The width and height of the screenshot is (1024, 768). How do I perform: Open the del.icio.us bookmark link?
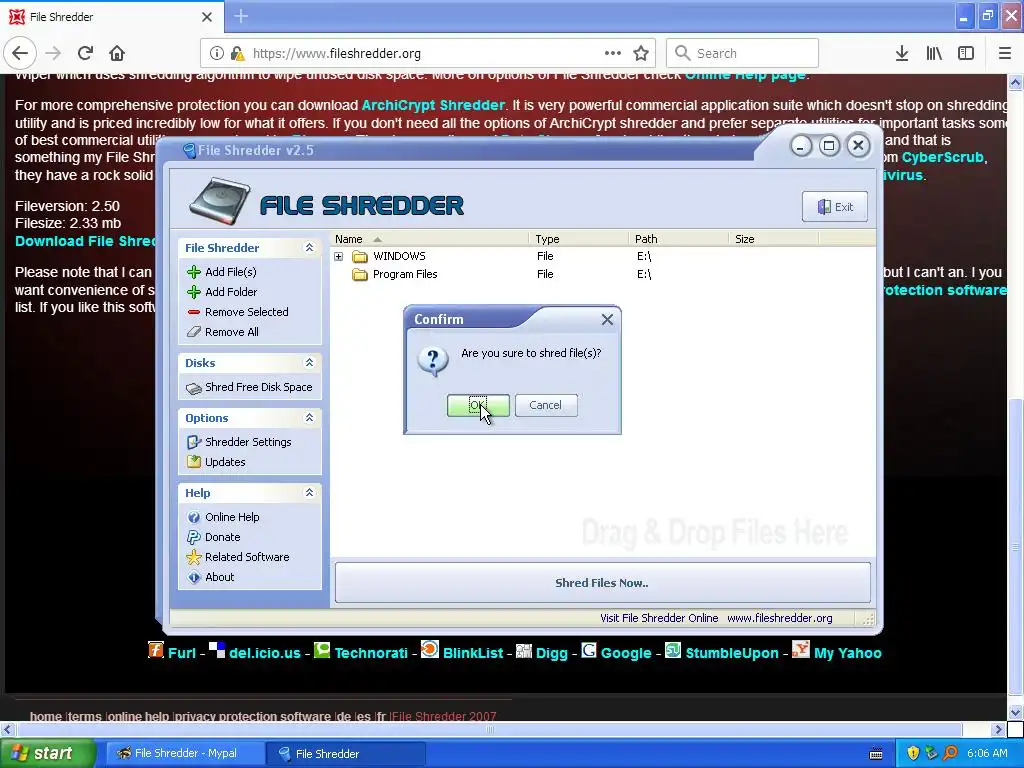coord(264,653)
